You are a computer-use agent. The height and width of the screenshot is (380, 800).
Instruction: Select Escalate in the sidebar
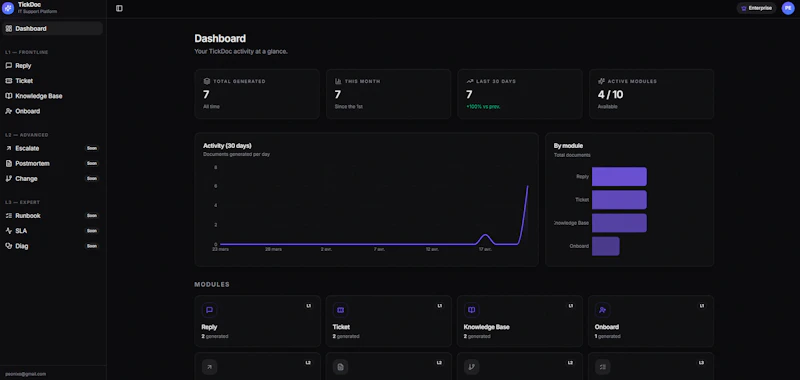[53, 148]
